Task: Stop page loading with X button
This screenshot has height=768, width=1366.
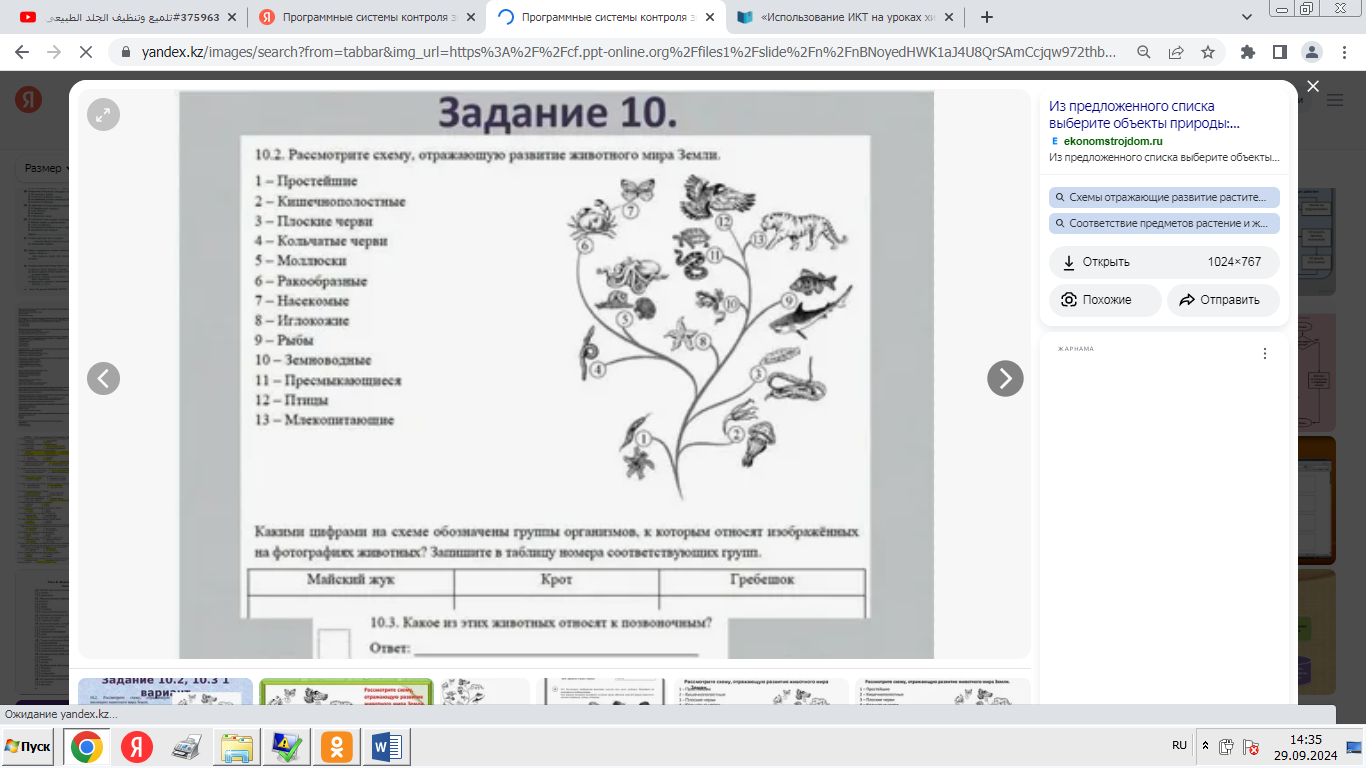Action: pos(85,52)
